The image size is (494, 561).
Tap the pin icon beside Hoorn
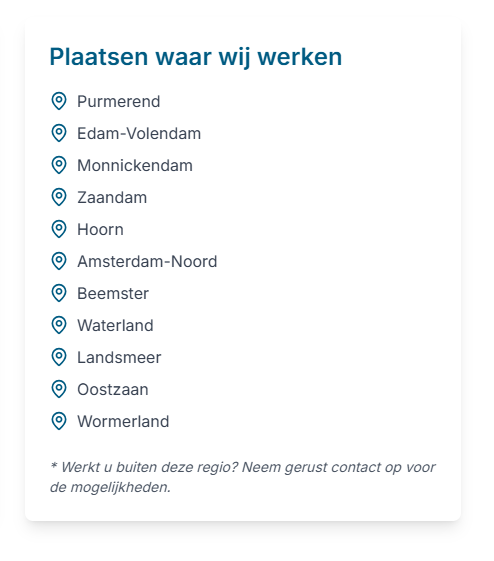59,229
